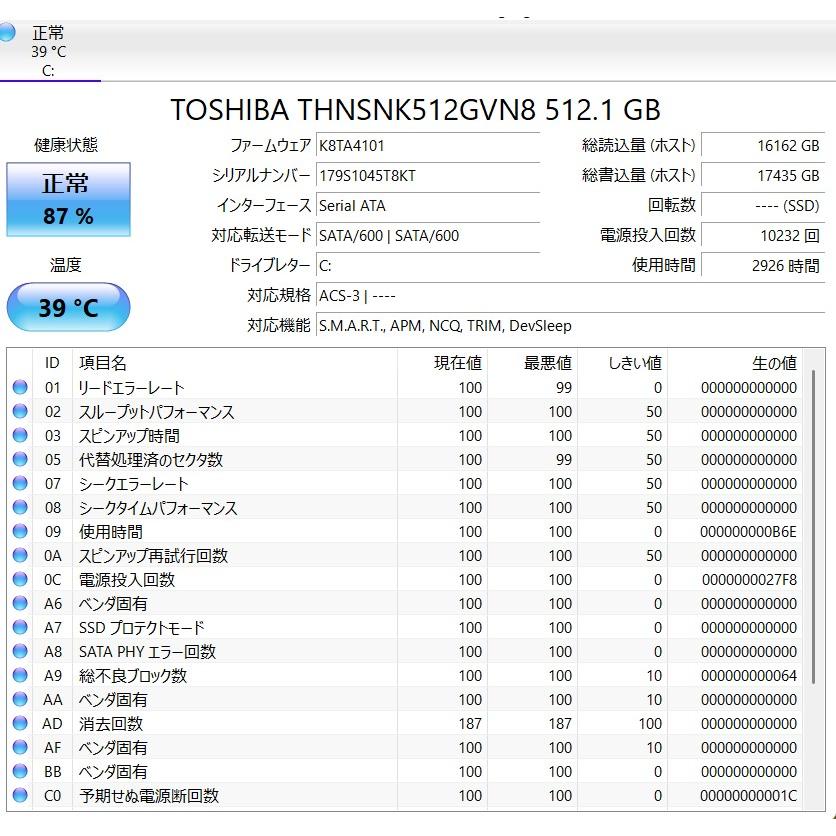Click the total host reads value 16162 GB
The image size is (836, 836).
(x=763, y=145)
